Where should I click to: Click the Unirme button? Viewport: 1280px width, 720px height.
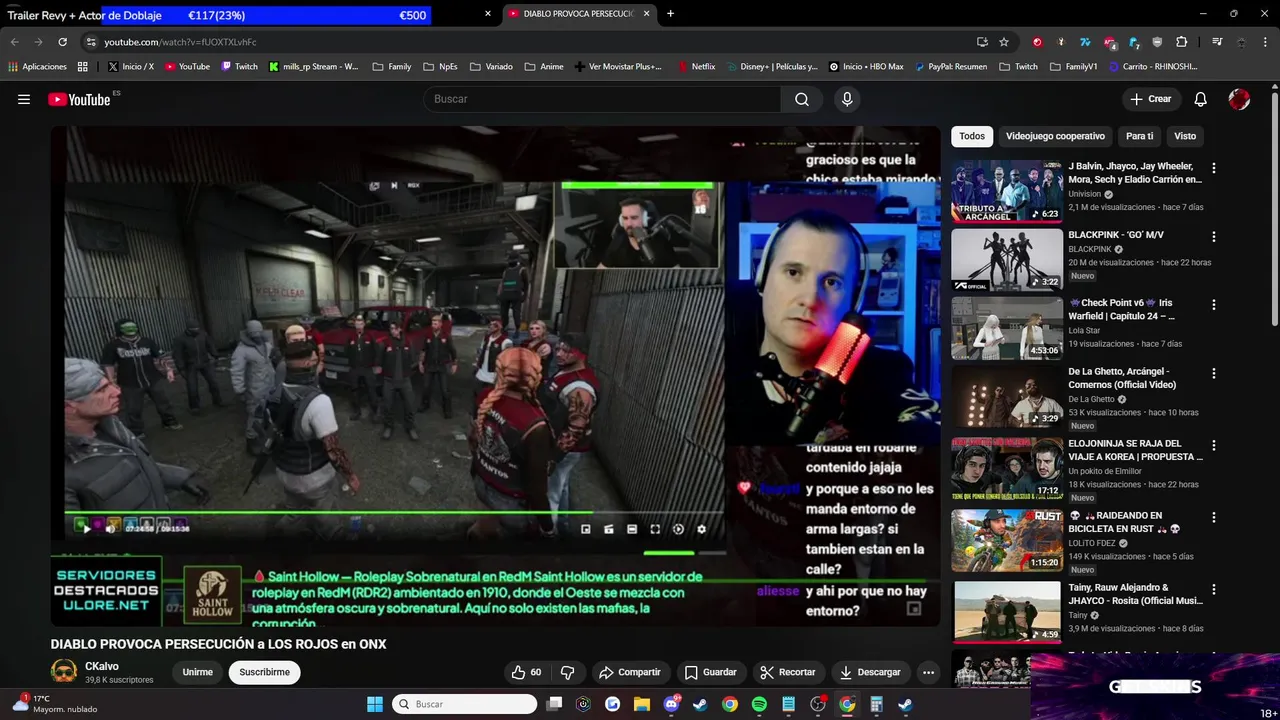click(198, 672)
